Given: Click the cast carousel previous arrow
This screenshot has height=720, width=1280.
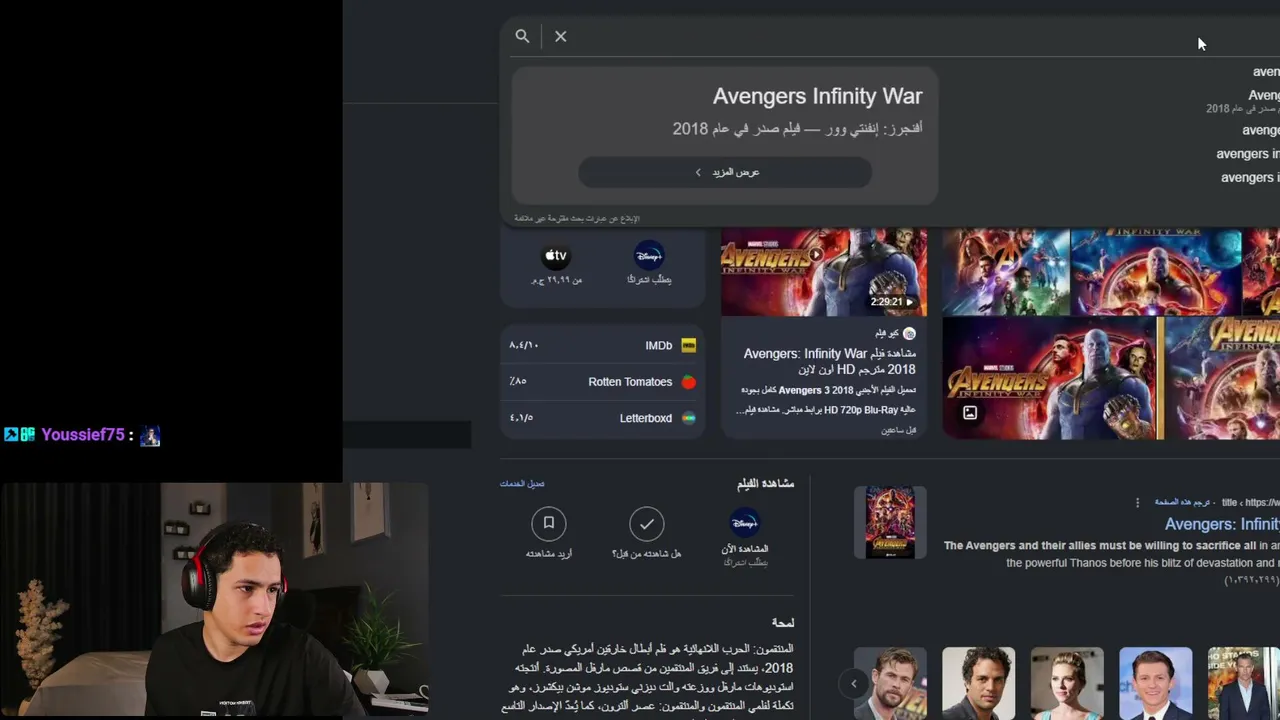Looking at the screenshot, I should click(854, 684).
